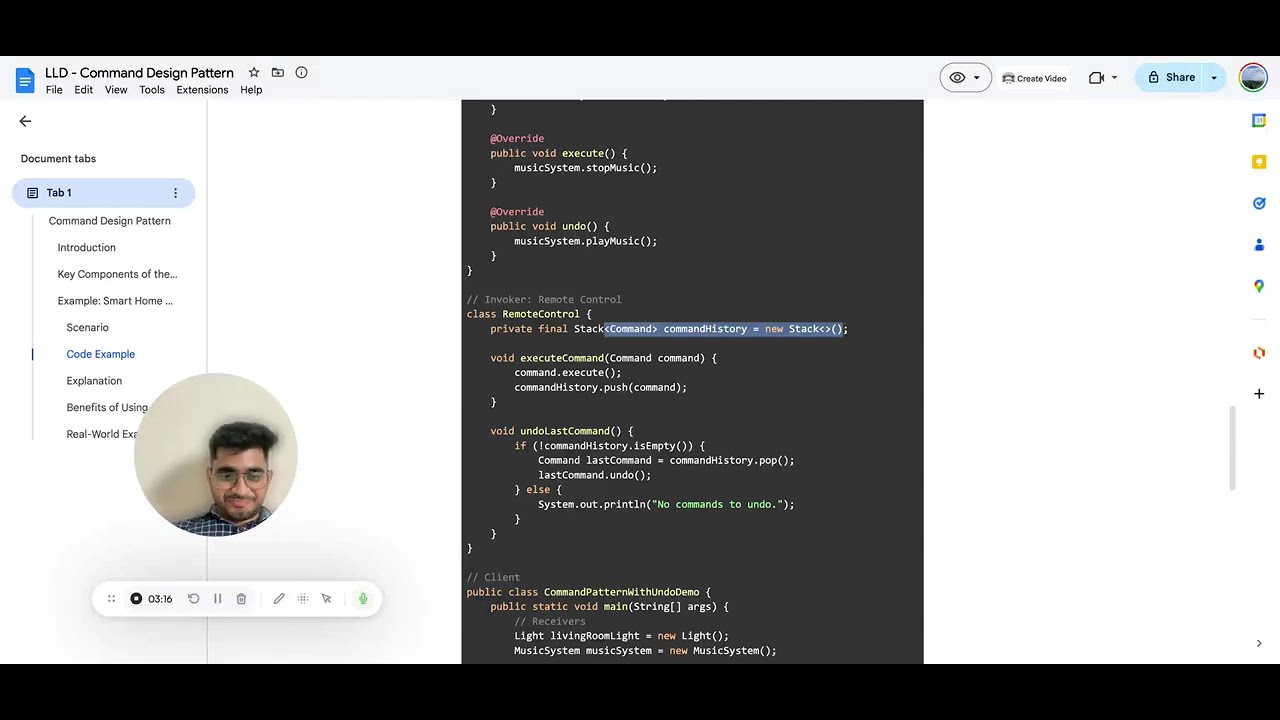Open Google Tasks side panel icon
Viewport: 1280px width, 720px height.
(1259, 203)
